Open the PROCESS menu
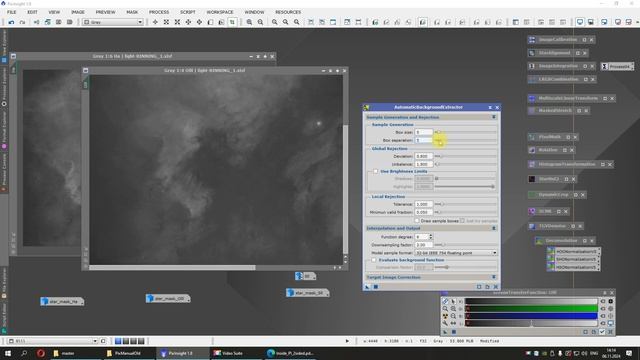This screenshot has width=640, height=360. pos(159,12)
